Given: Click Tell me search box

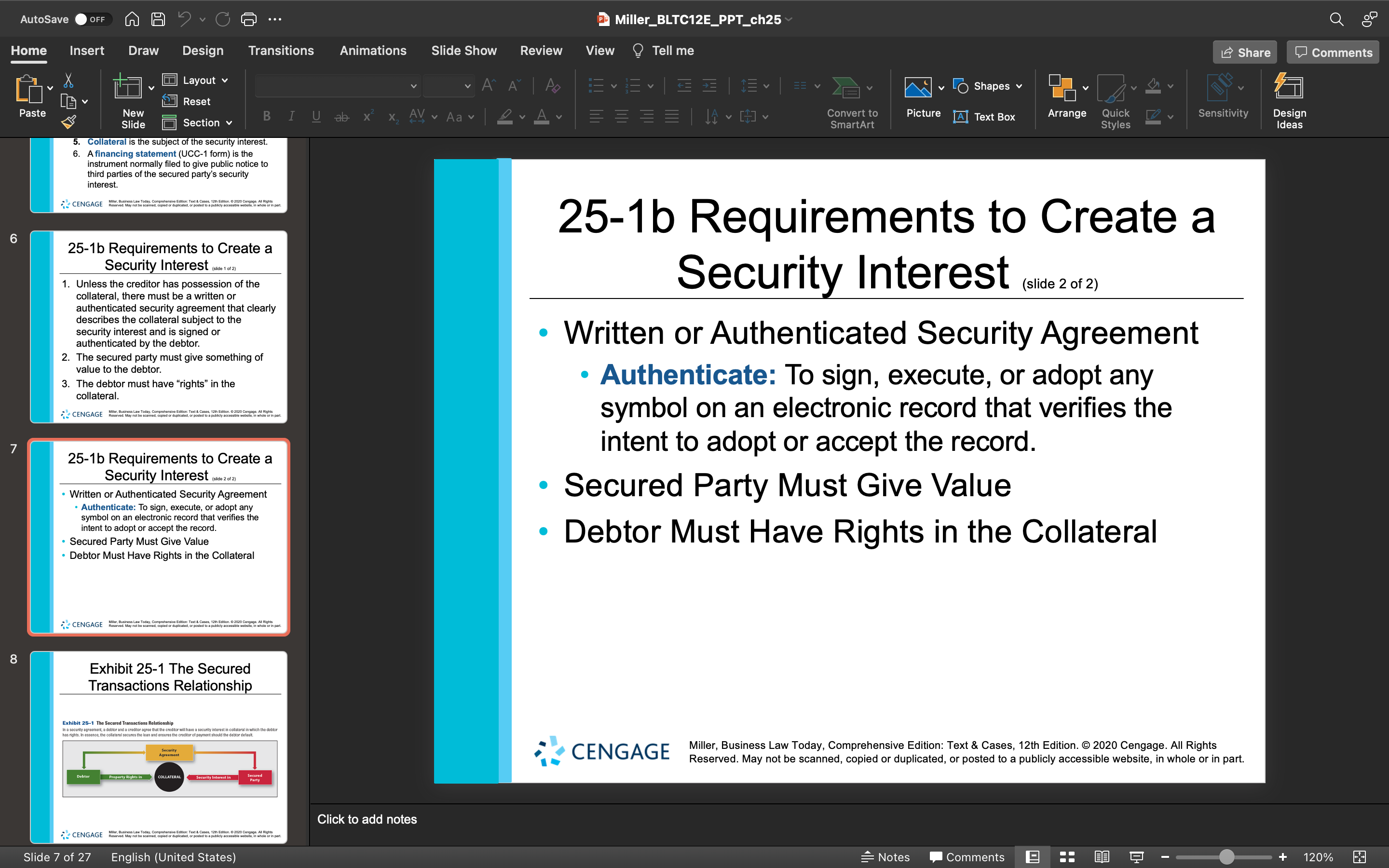Looking at the screenshot, I should 663,51.
